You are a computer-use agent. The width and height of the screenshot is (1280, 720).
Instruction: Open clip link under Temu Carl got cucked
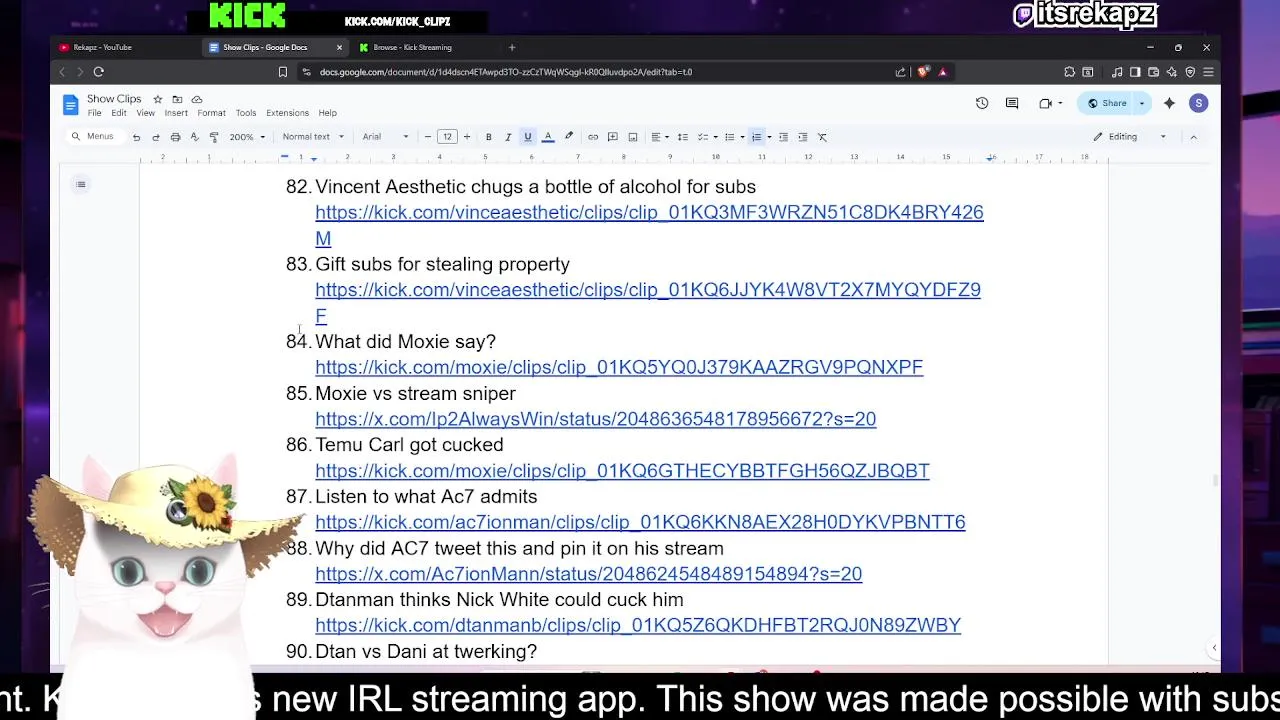[622, 470]
